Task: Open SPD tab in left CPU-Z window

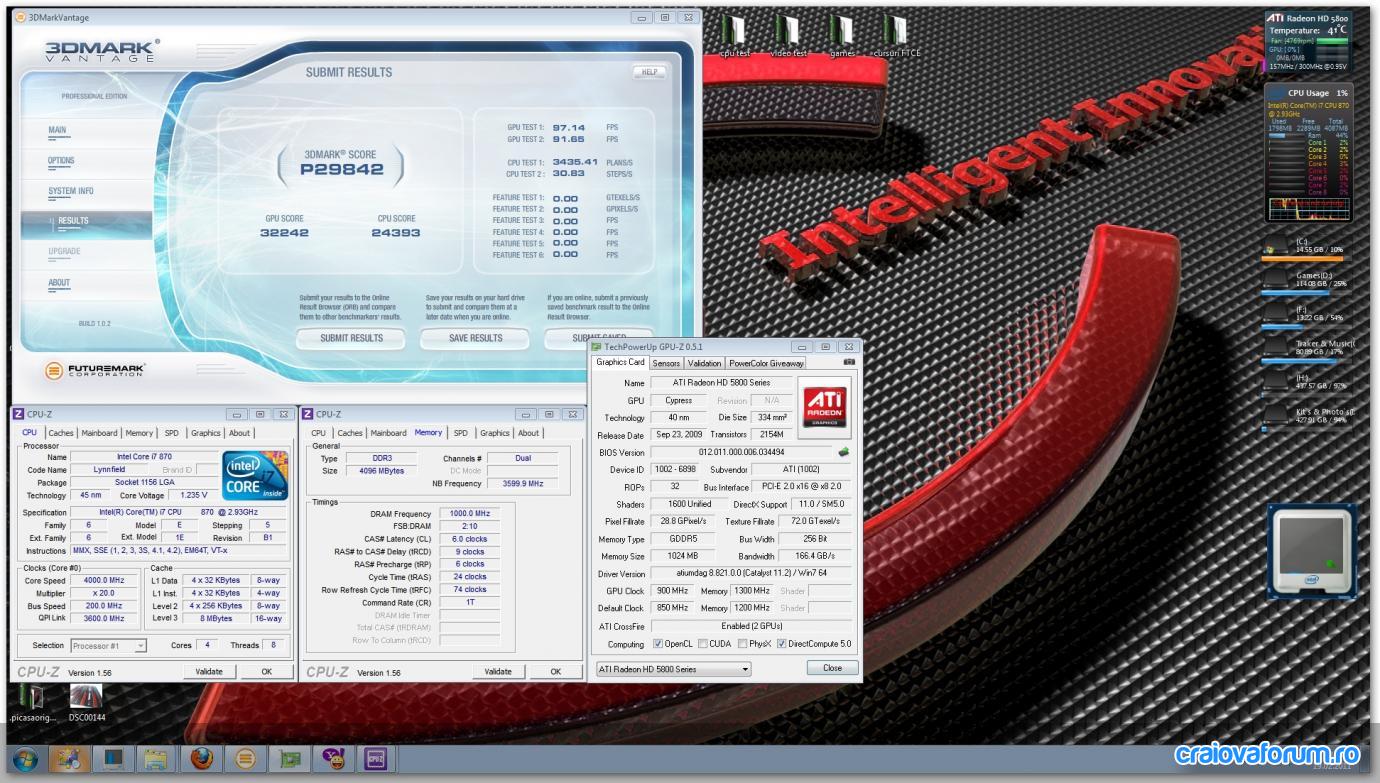Action: click(x=171, y=433)
